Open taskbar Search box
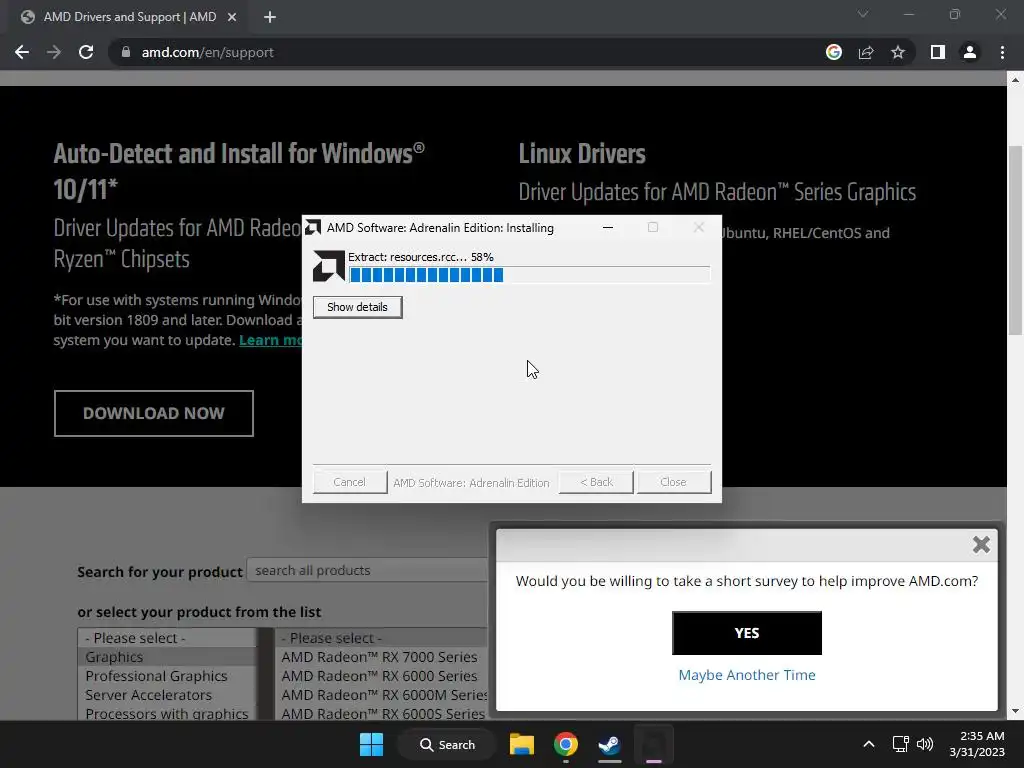 click(447, 744)
